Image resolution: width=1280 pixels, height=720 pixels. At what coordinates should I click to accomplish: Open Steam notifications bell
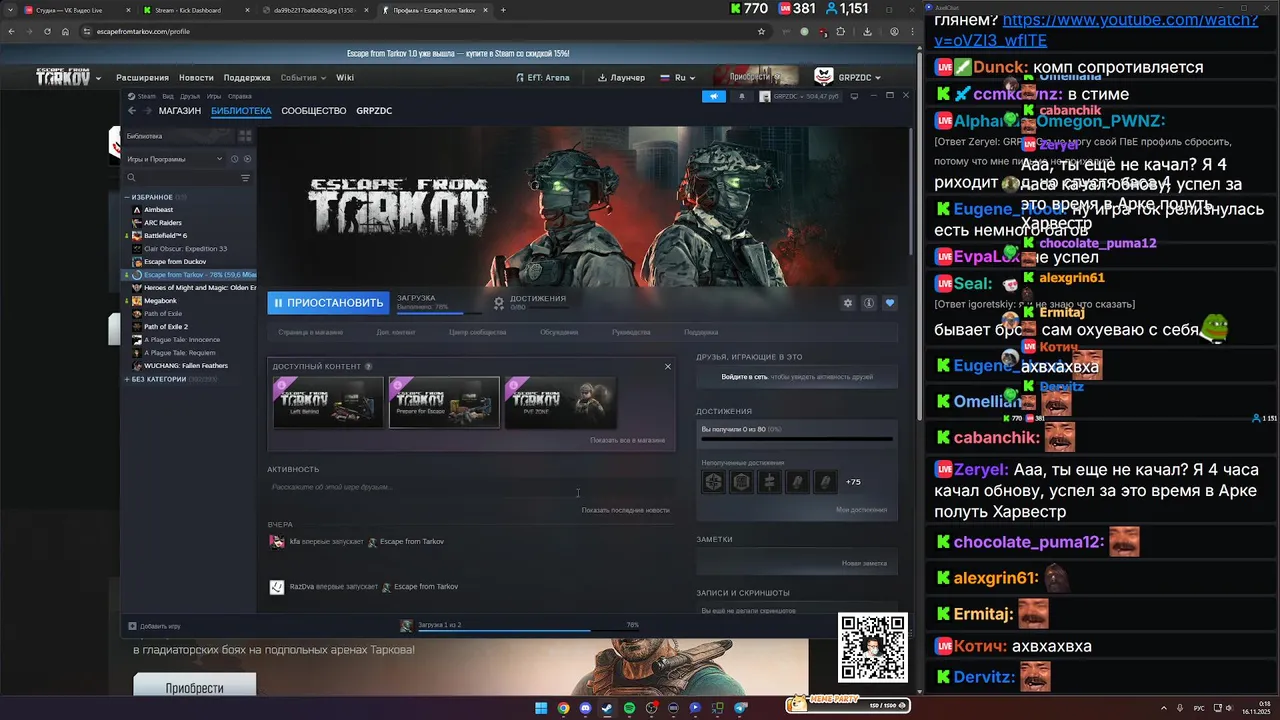[x=742, y=96]
